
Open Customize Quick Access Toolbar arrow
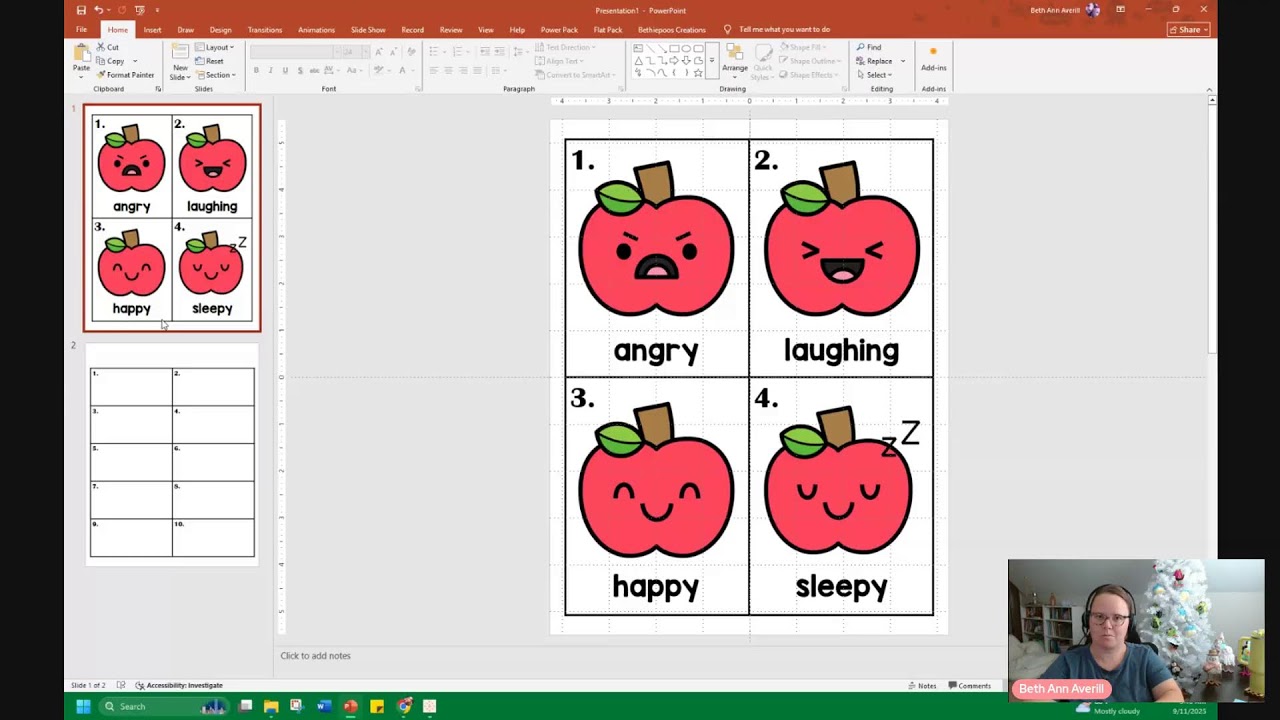[157, 10]
